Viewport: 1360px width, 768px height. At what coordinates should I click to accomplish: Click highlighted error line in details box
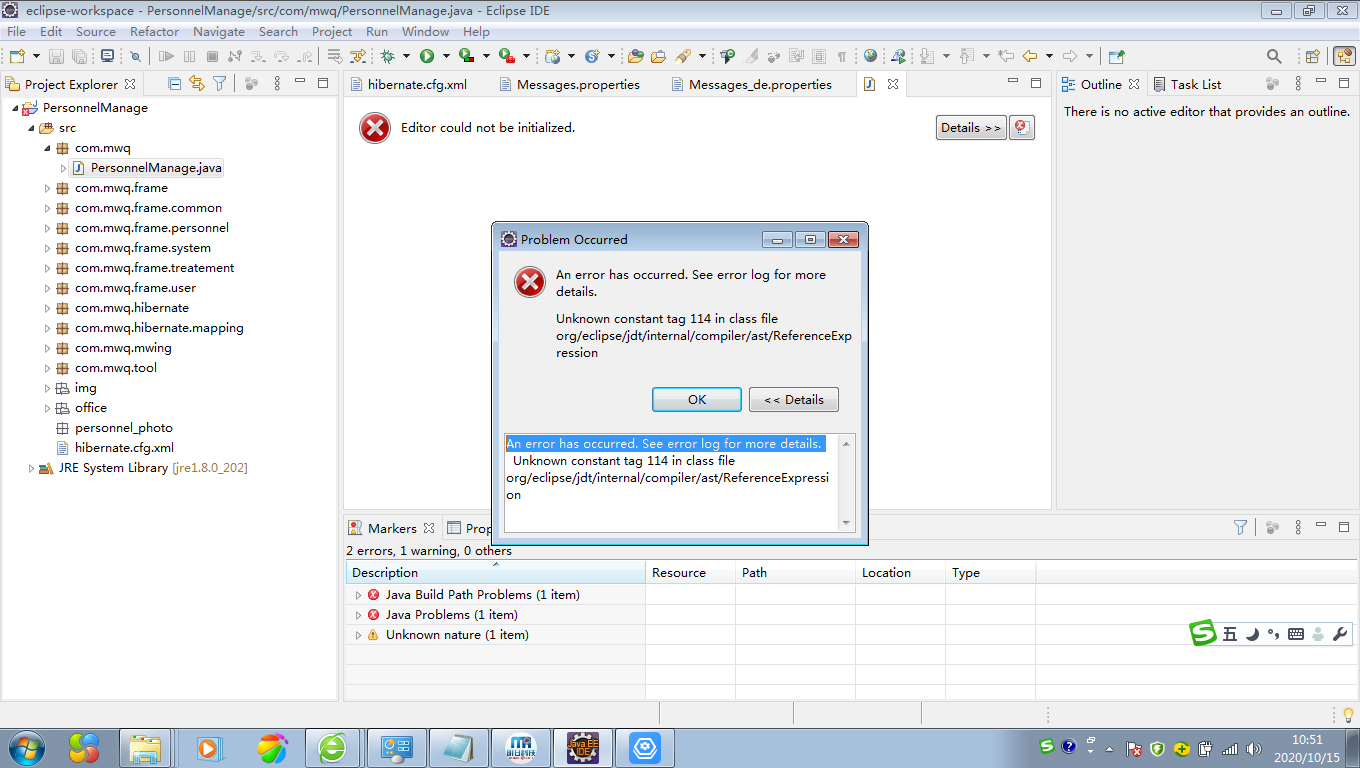(664, 443)
